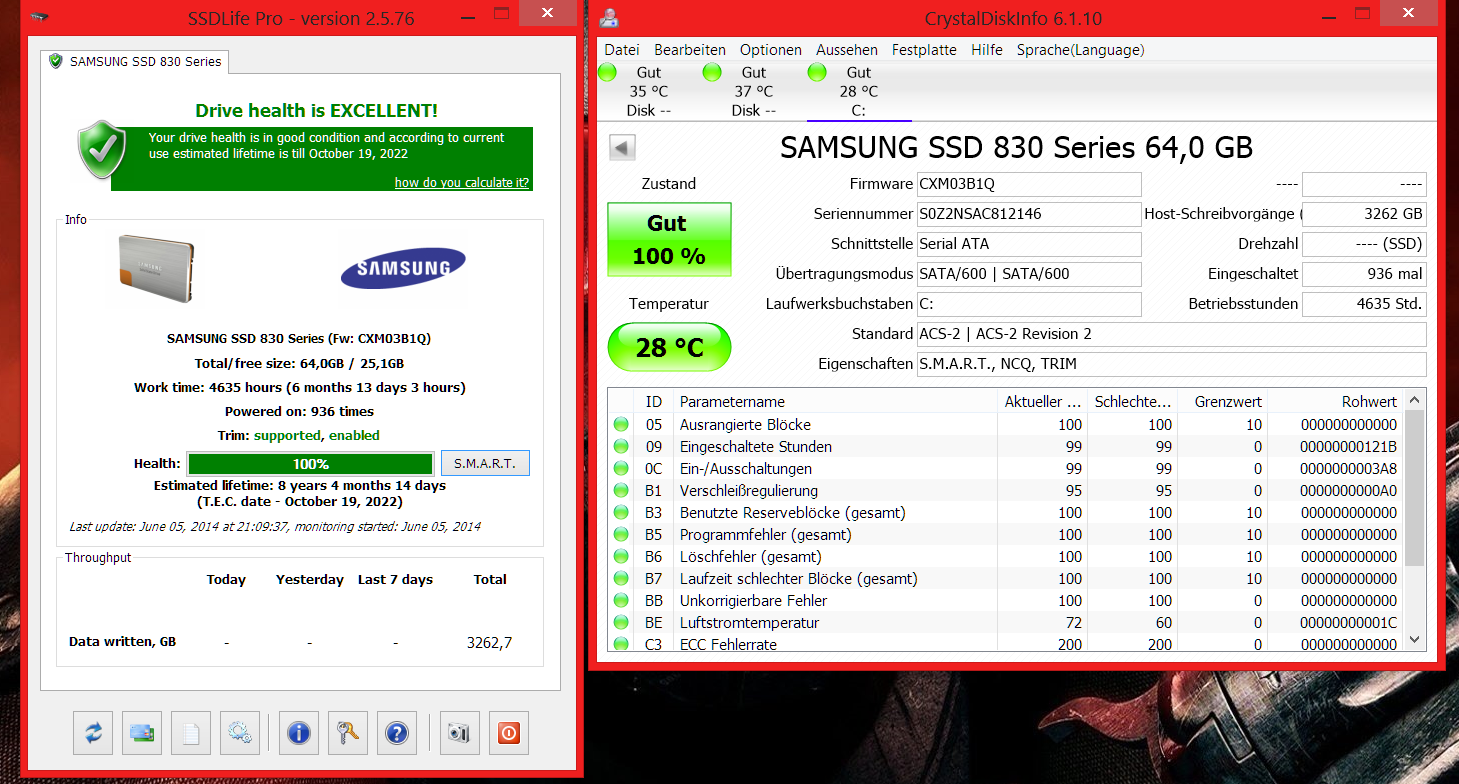The height and width of the screenshot is (784, 1459).
Task: Click status dot for Ausrangierte Blöcke row
Action: point(622,425)
